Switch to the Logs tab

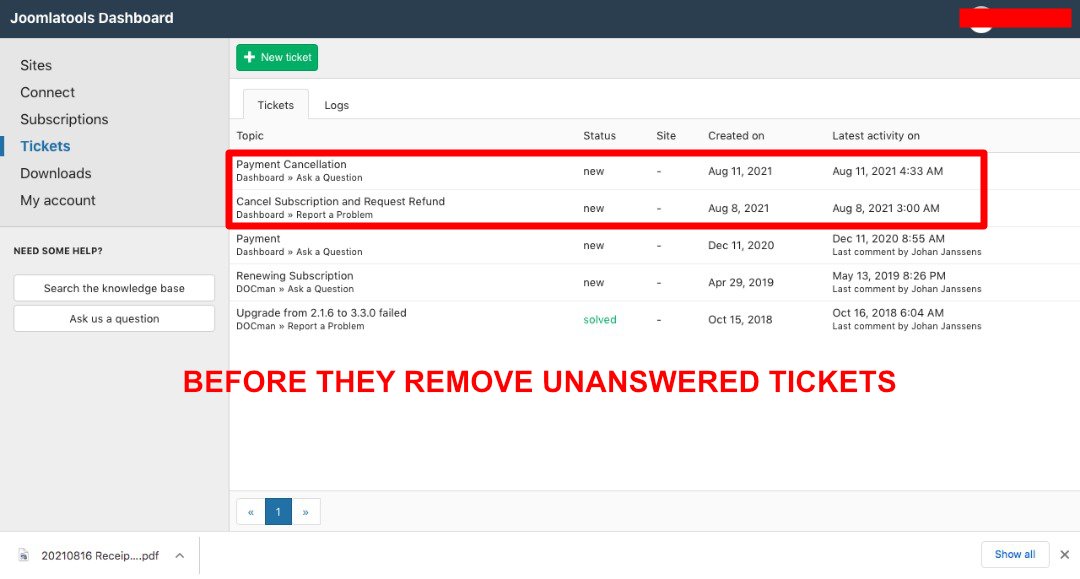tap(337, 105)
